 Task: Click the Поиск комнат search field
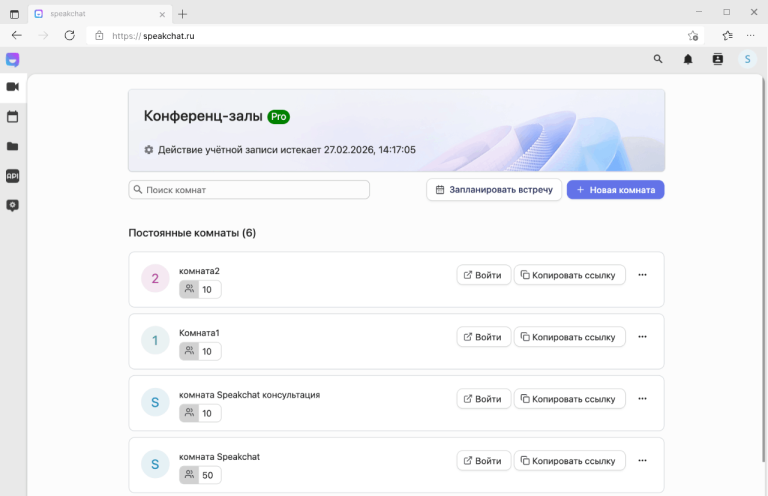coord(249,190)
